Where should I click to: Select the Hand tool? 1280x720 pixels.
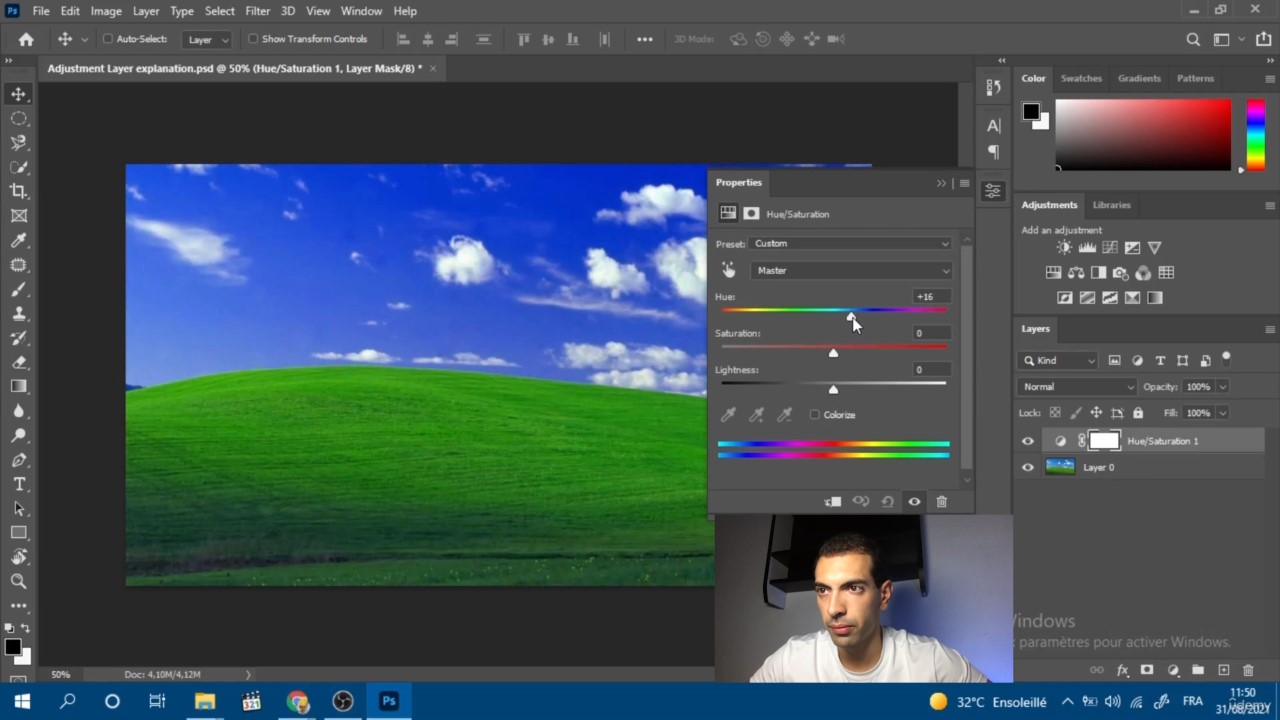click(x=19, y=557)
